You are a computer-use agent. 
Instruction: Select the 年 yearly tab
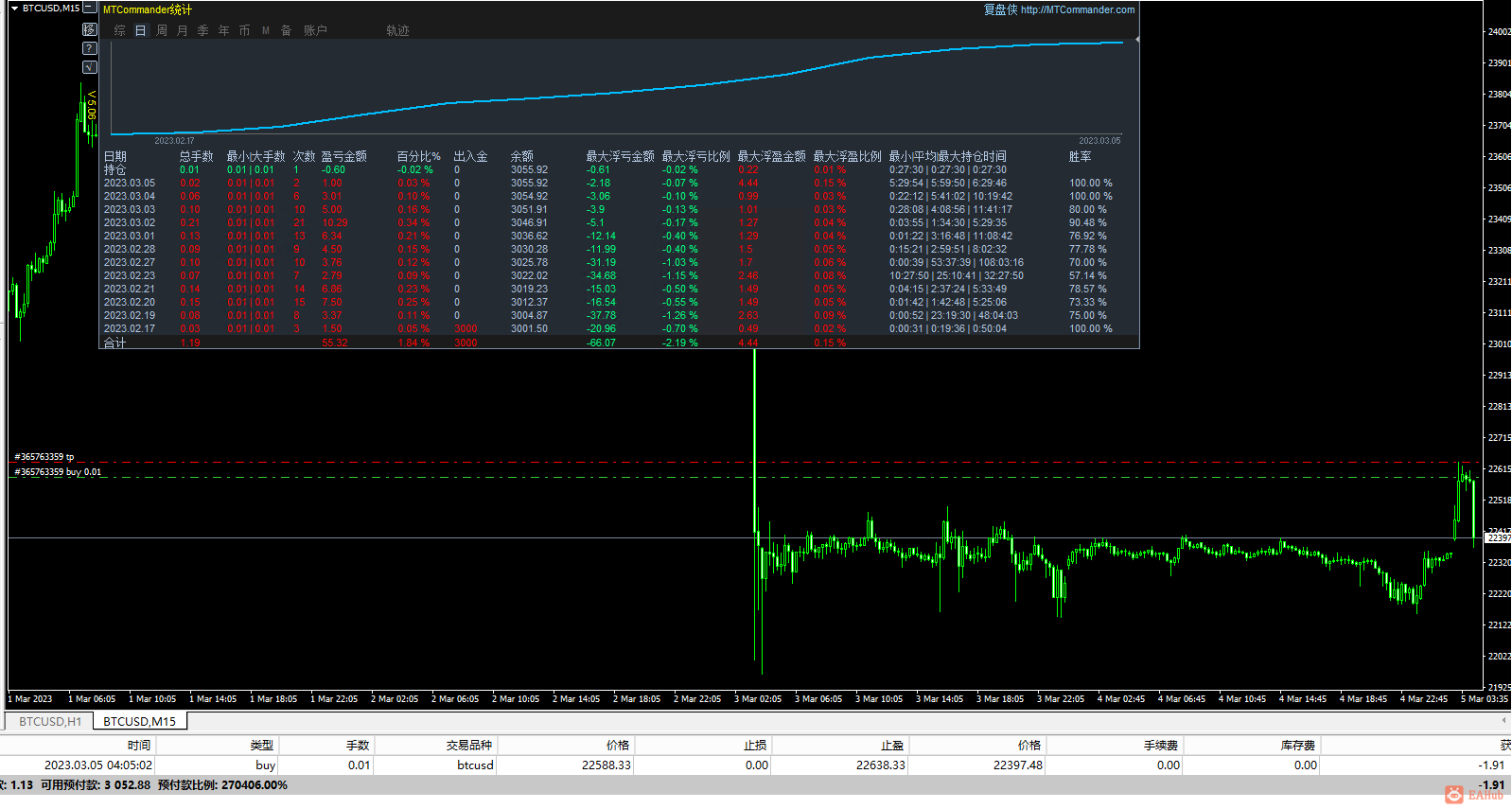click(224, 30)
